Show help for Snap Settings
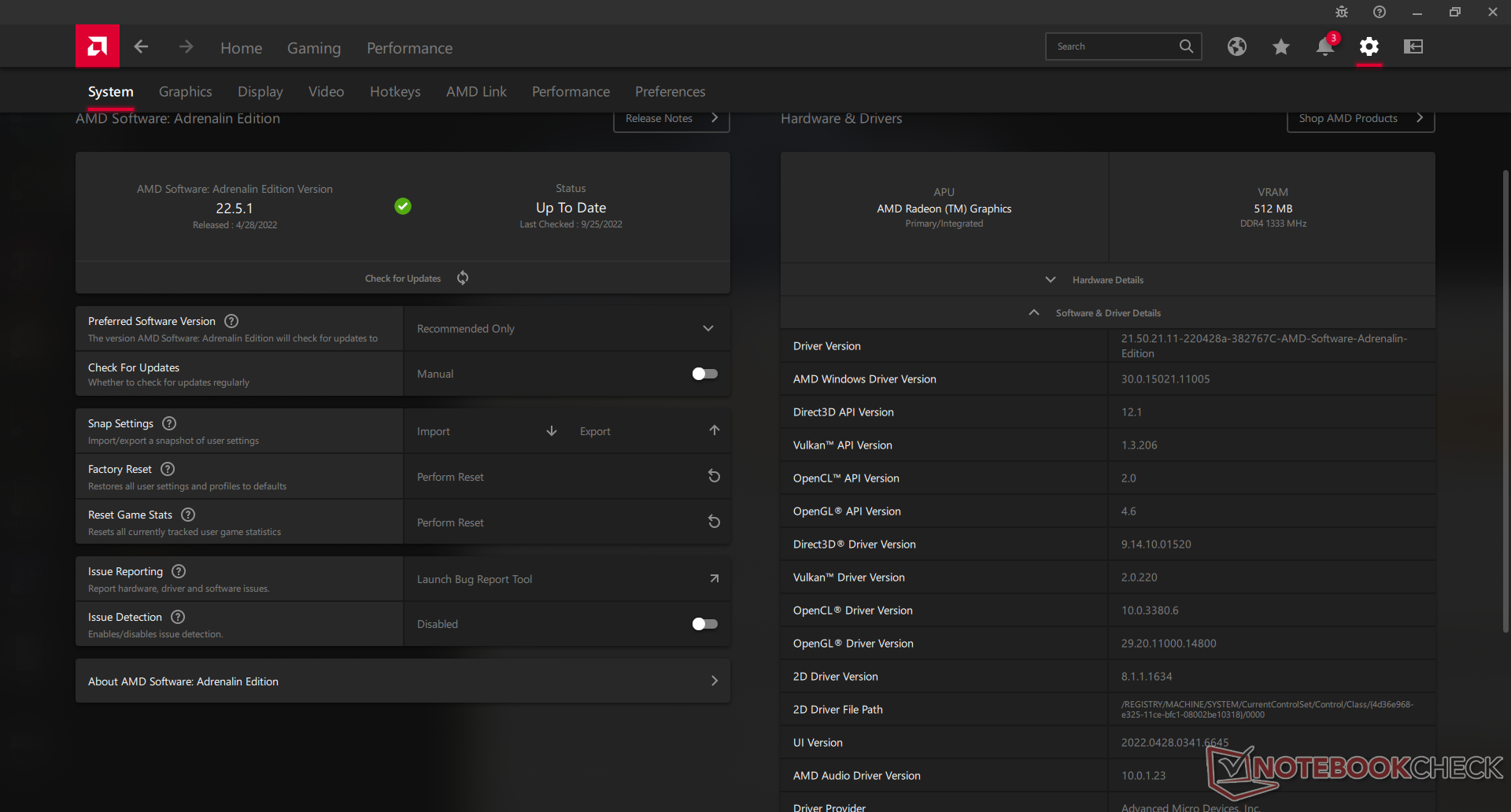Viewport: 1511px width, 812px height. coord(169,423)
